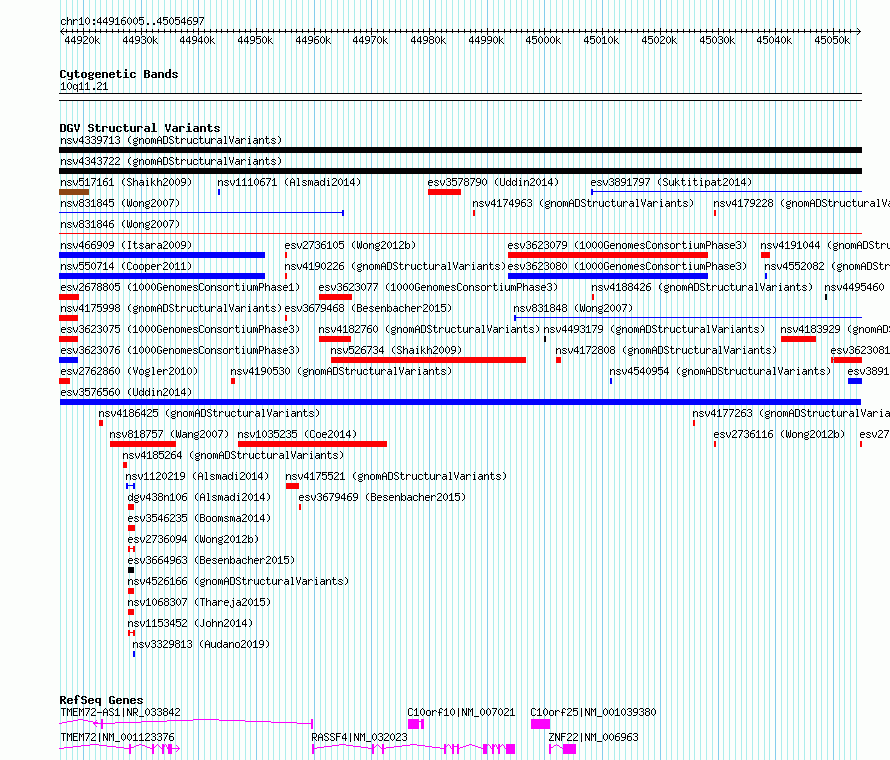The width and height of the screenshot is (890, 760).
Task: Click the nsv4339713 gnomAD variant label
Action: coord(171,140)
